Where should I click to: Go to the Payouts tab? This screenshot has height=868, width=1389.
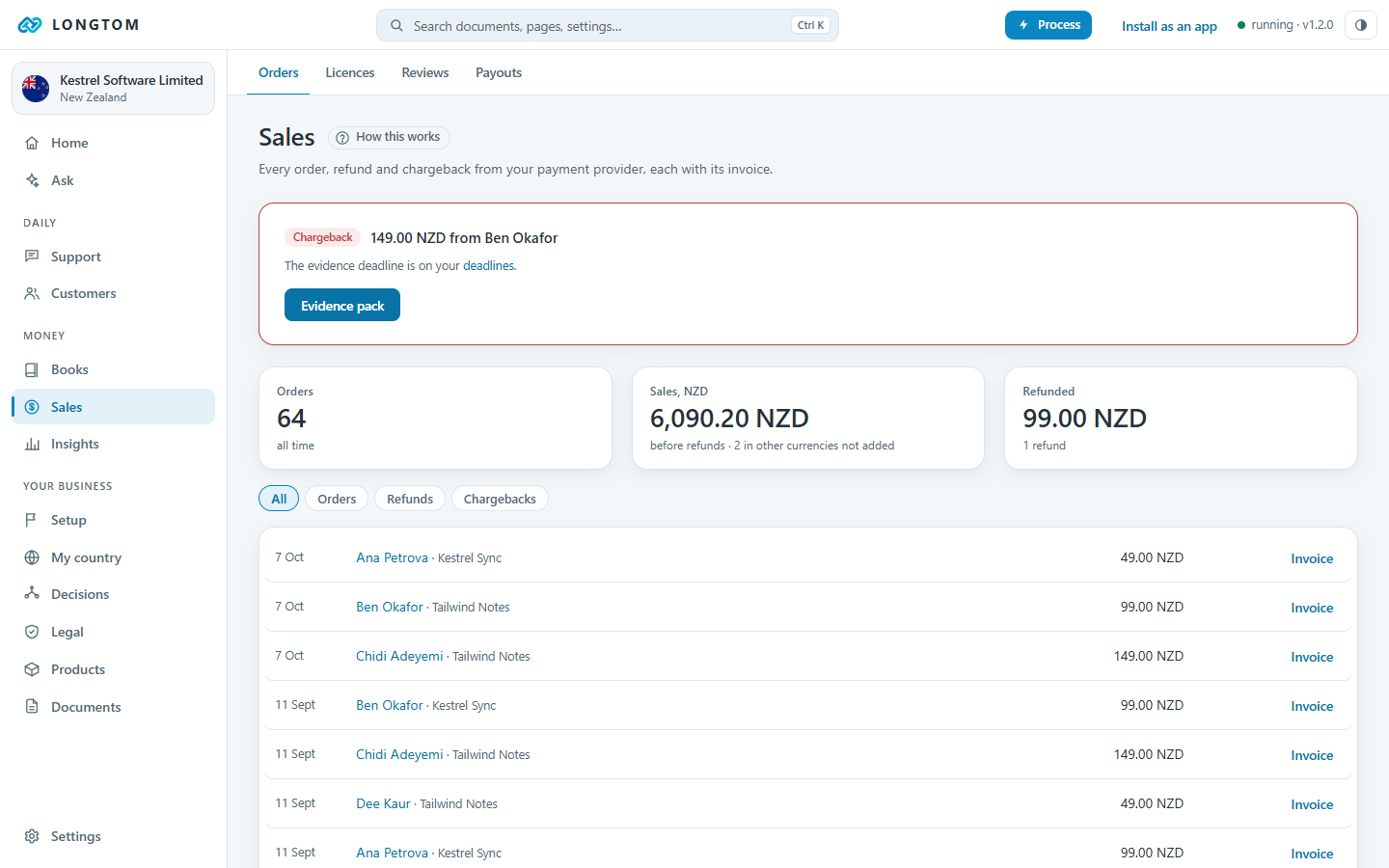click(499, 72)
